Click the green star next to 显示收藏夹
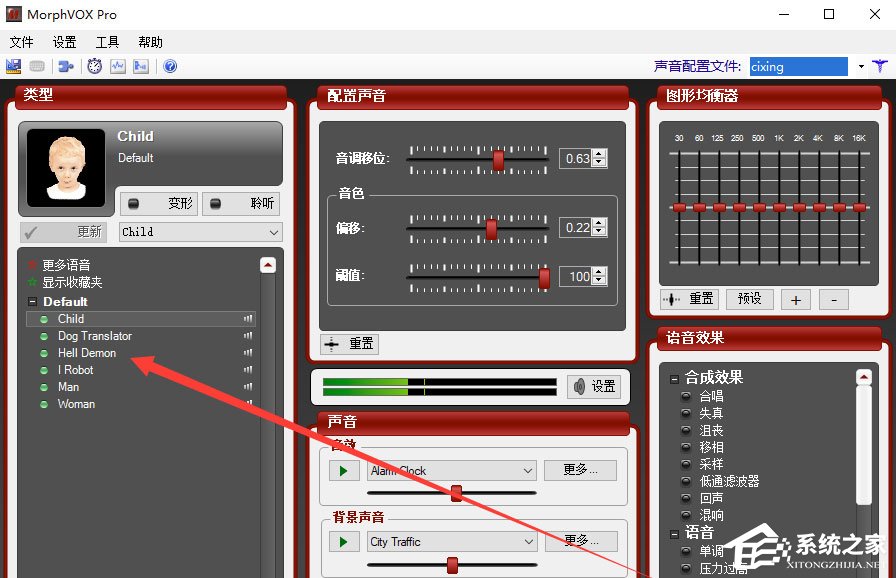This screenshot has height=578, width=896. pyautogui.click(x=33, y=282)
